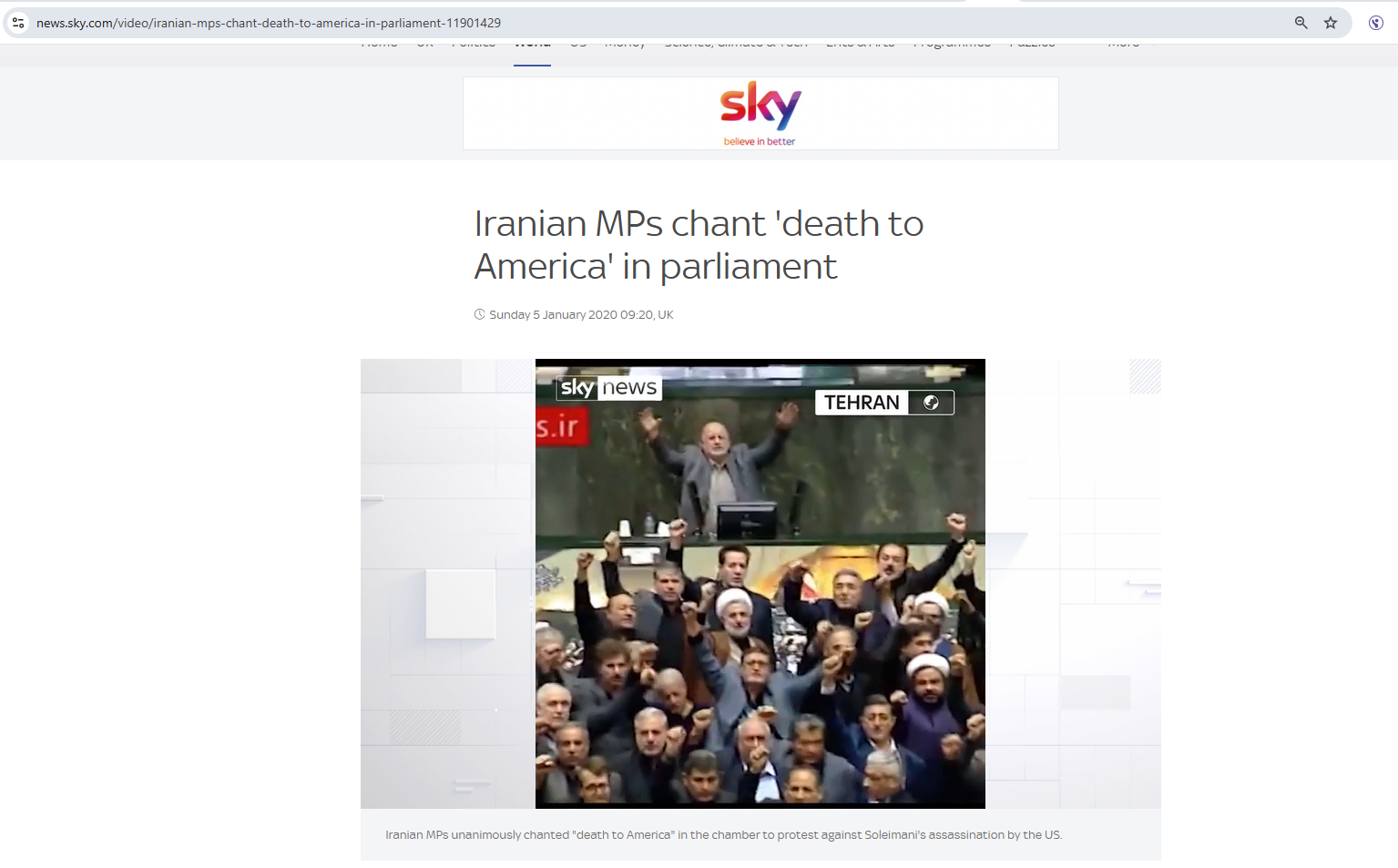Open the Programmes navigation link

[x=952, y=44]
